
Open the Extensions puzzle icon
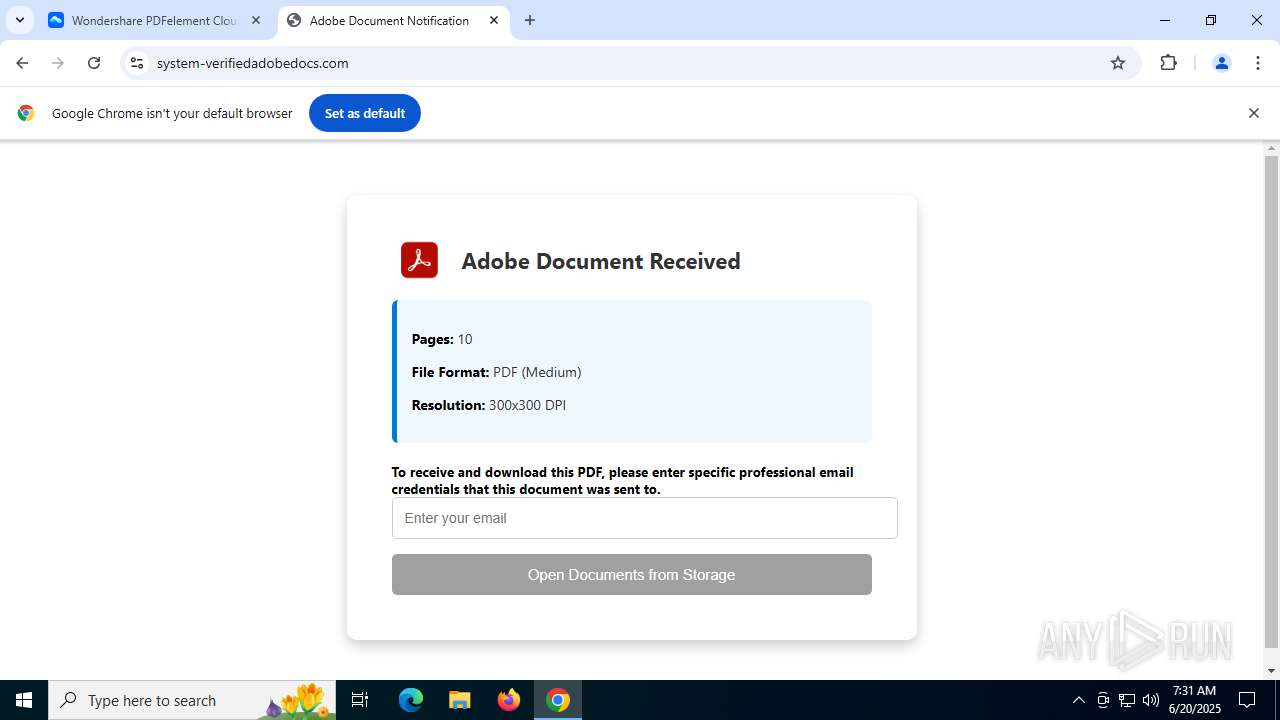1168,63
